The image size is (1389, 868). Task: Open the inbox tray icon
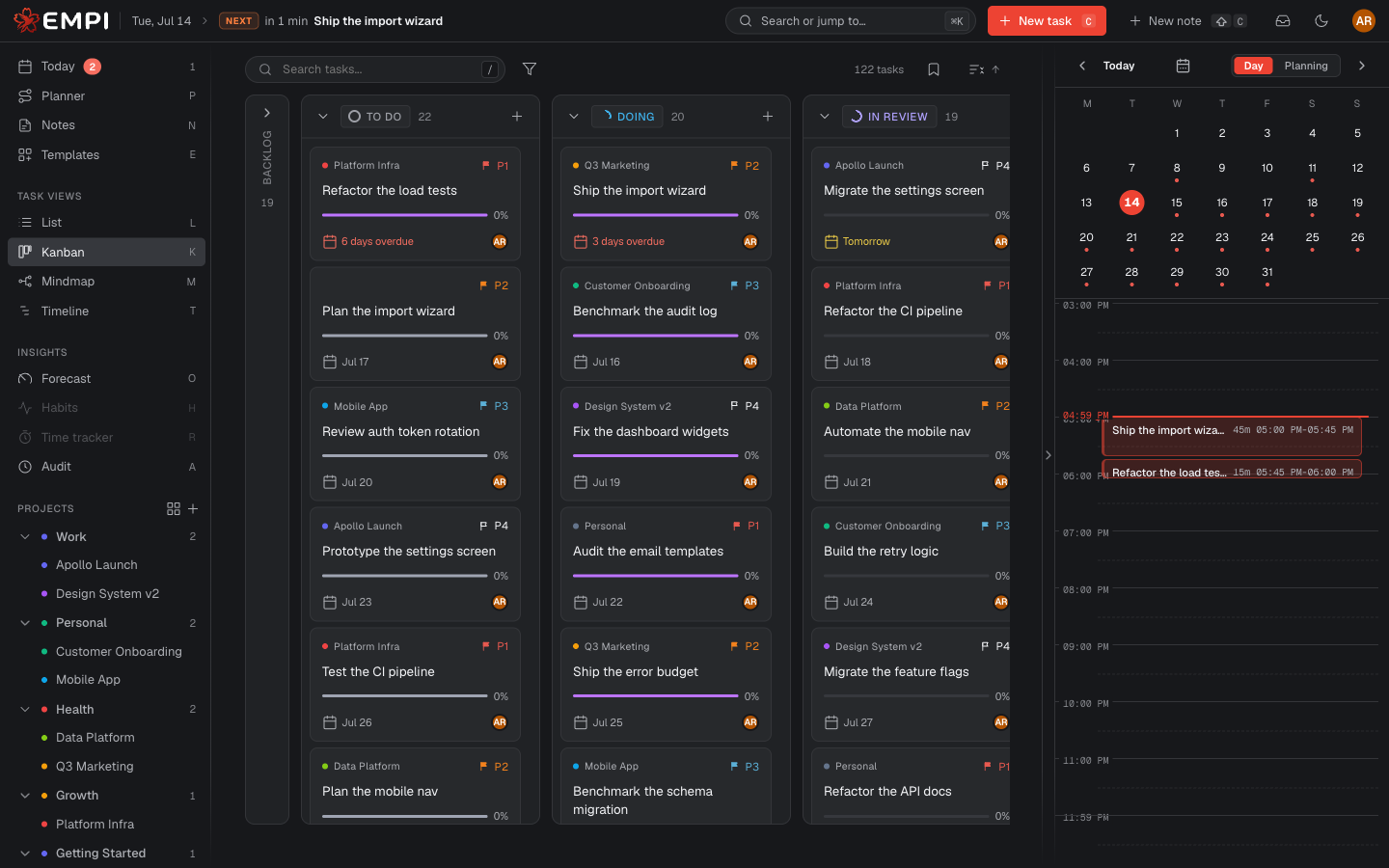(1283, 20)
